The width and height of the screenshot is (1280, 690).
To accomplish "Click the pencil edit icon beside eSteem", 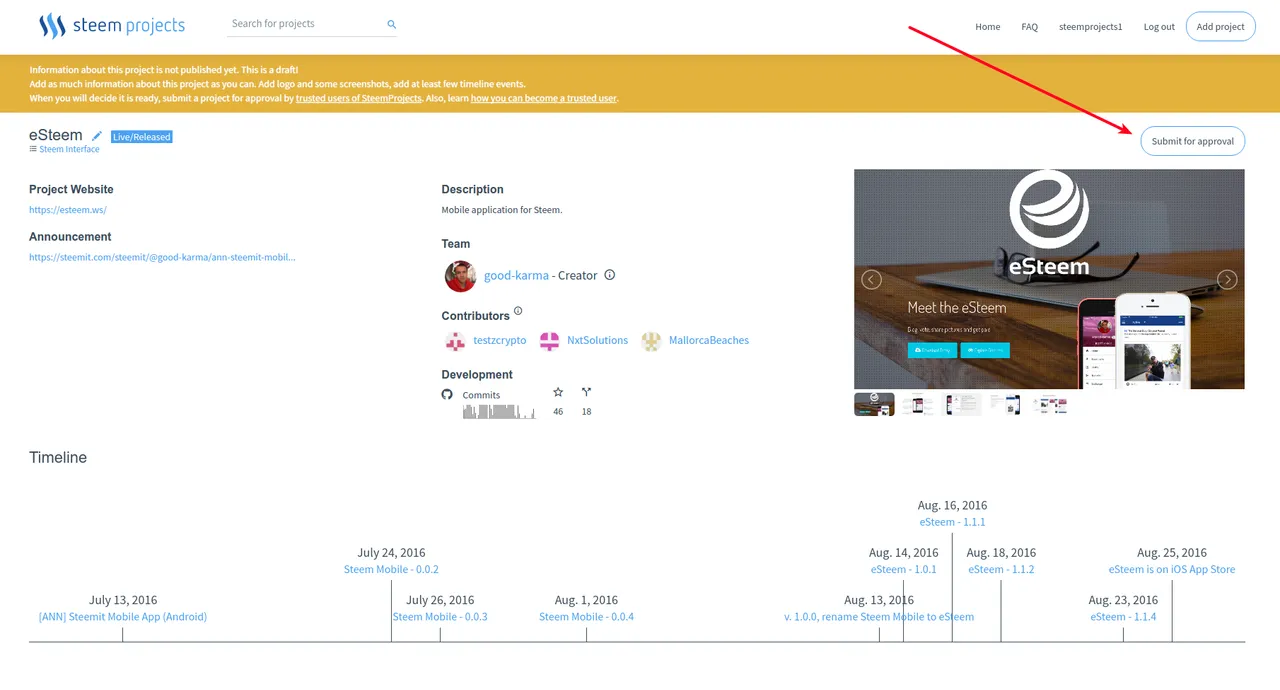I will (x=97, y=136).
